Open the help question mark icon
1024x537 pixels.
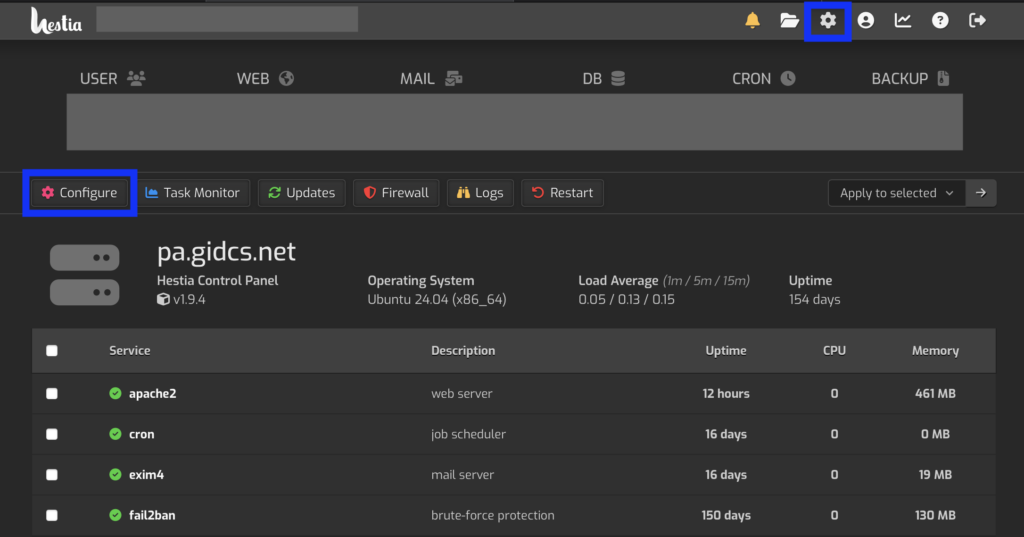pos(940,20)
